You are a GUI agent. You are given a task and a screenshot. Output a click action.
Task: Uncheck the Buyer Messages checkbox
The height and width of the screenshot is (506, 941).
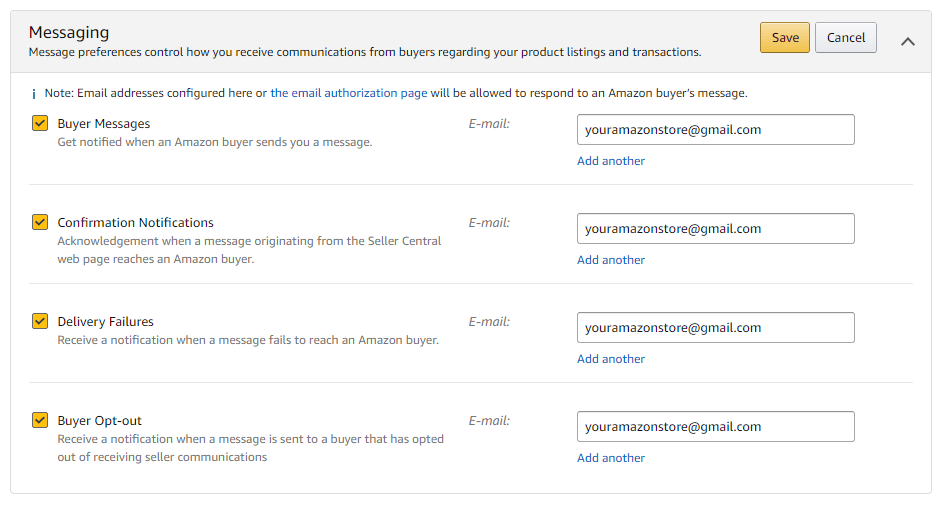[x=40, y=124]
